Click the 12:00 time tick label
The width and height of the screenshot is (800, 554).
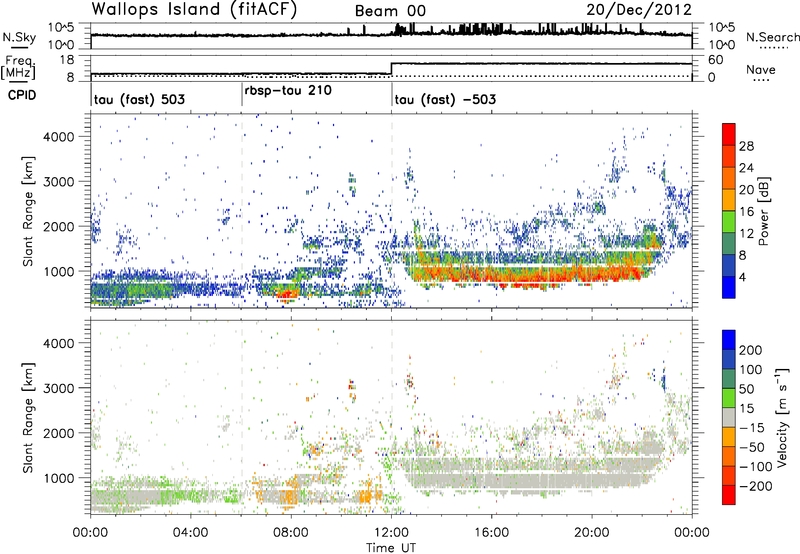(391, 533)
